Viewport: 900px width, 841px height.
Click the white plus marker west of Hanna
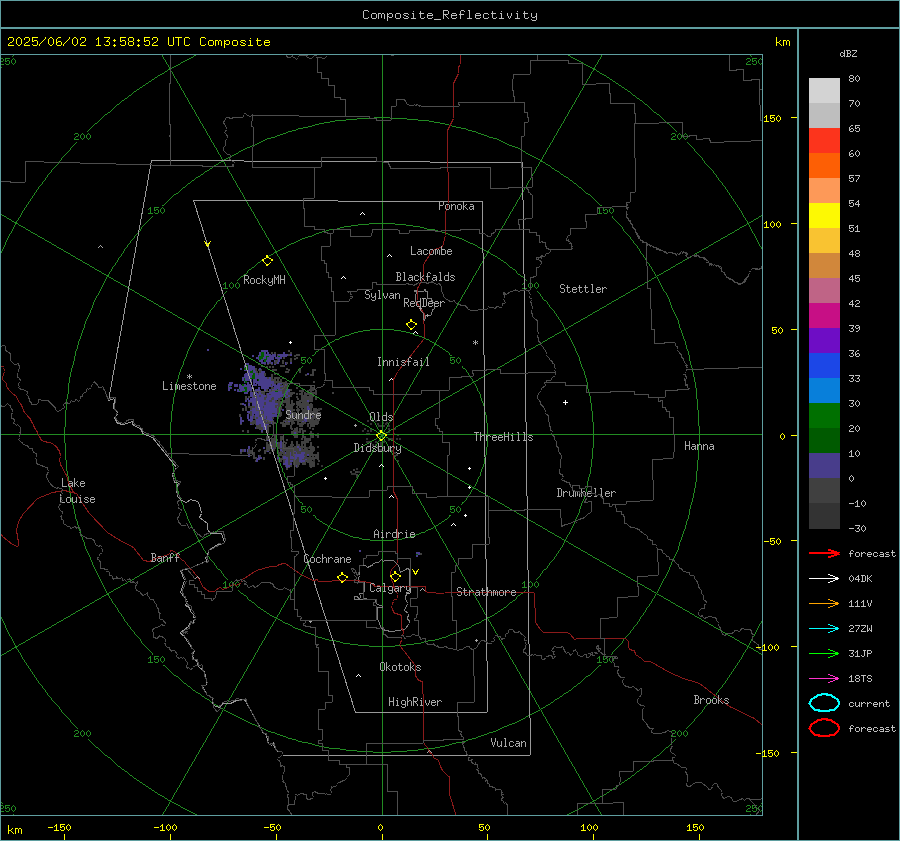(565, 402)
